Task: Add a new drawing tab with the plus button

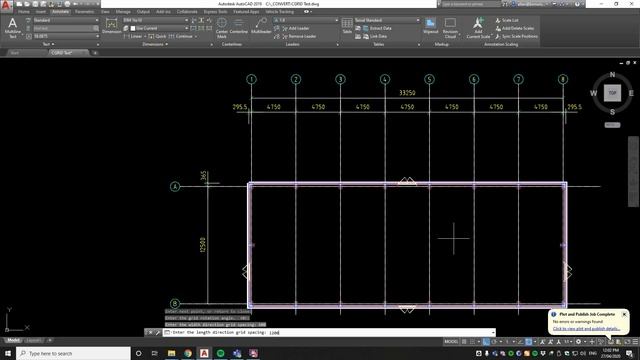Action: tap(95, 53)
